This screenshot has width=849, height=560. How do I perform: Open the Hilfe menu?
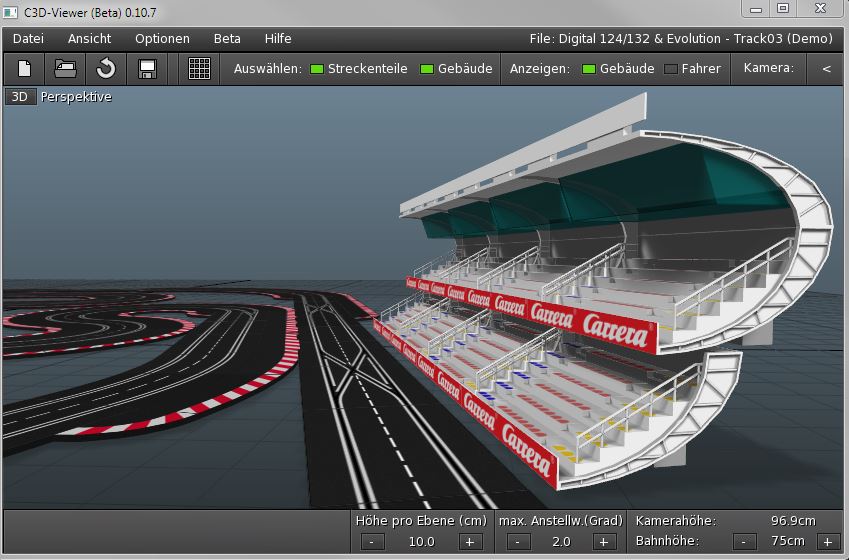click(x=278, y=38)
